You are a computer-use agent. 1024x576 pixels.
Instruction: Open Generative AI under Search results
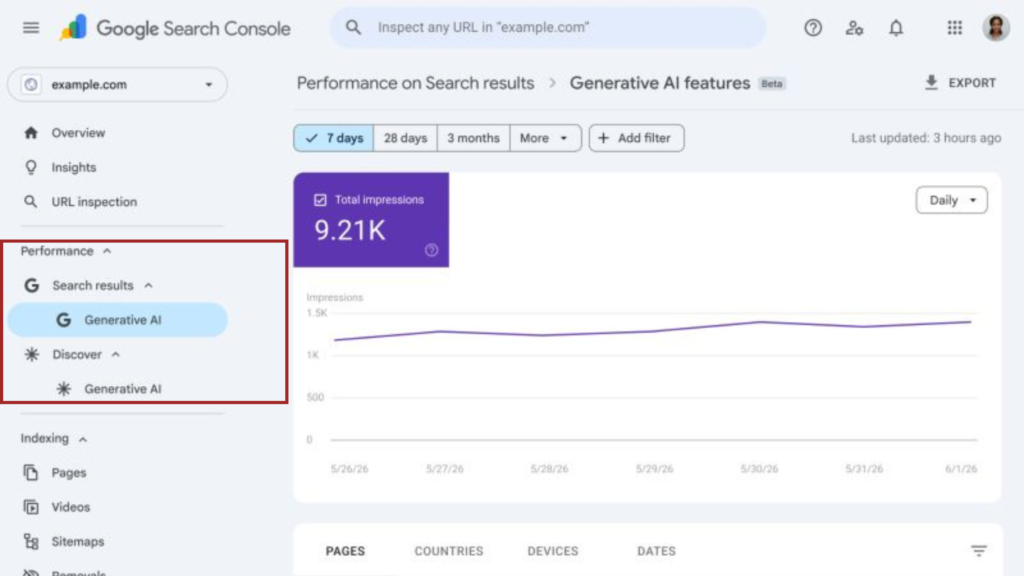click(118, 319)
